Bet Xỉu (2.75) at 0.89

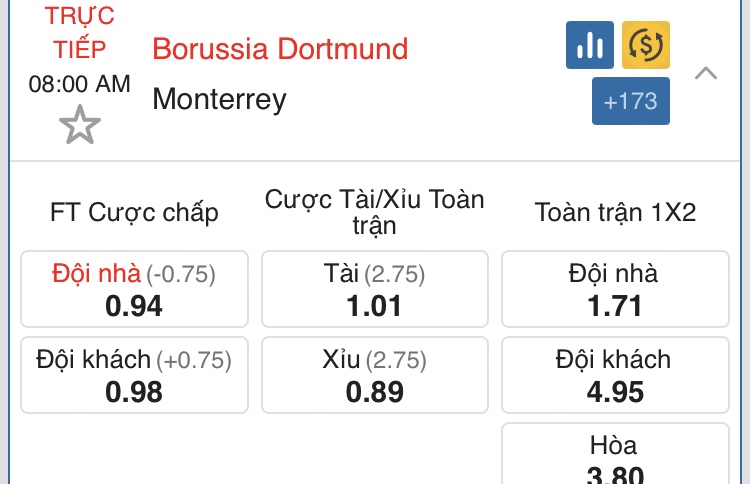pyautogui.click(x=375, y=375)
